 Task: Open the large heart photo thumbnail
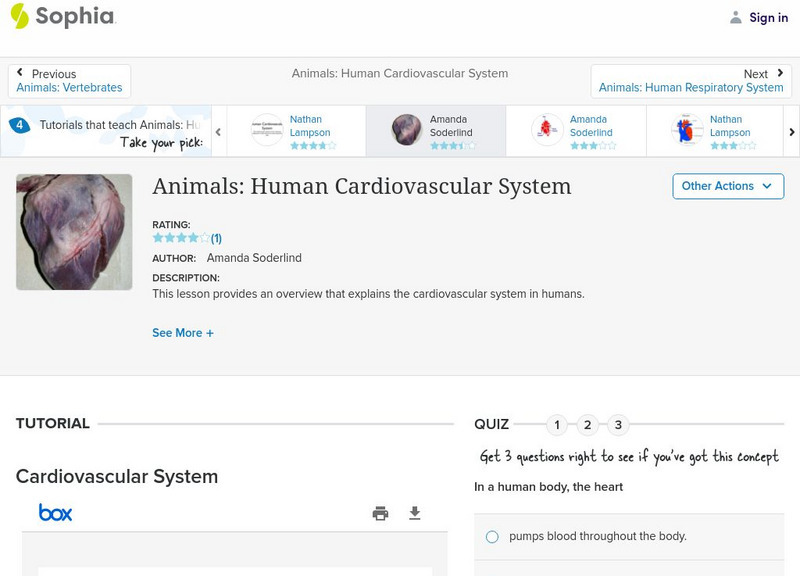pyautogui.click(x=74, y=232)
